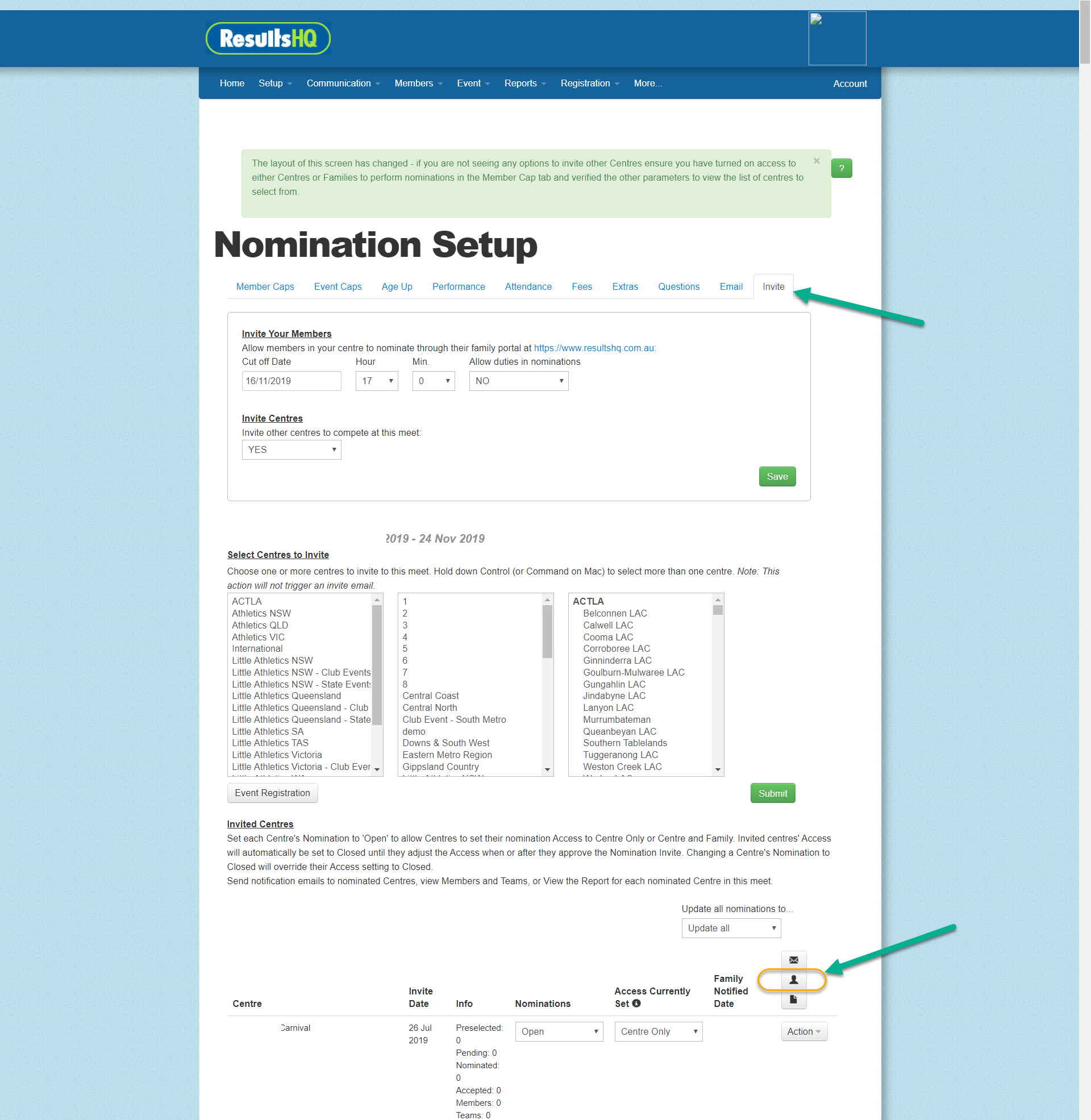Open the Account link

[x=849, y=84]
